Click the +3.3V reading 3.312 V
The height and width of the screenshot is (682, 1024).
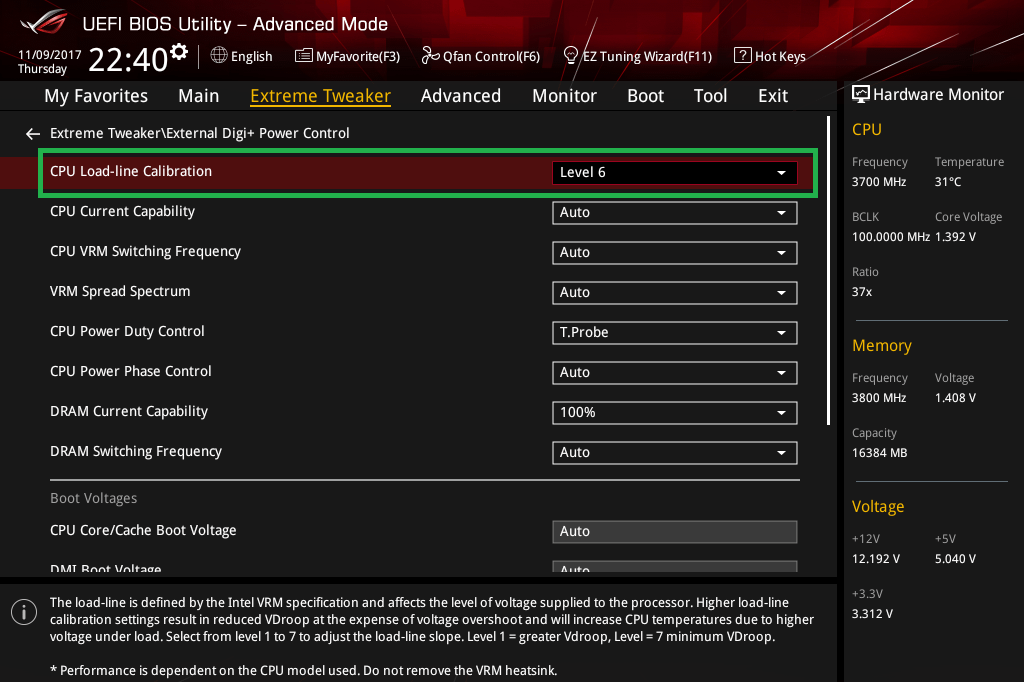[x=872, y=614]
